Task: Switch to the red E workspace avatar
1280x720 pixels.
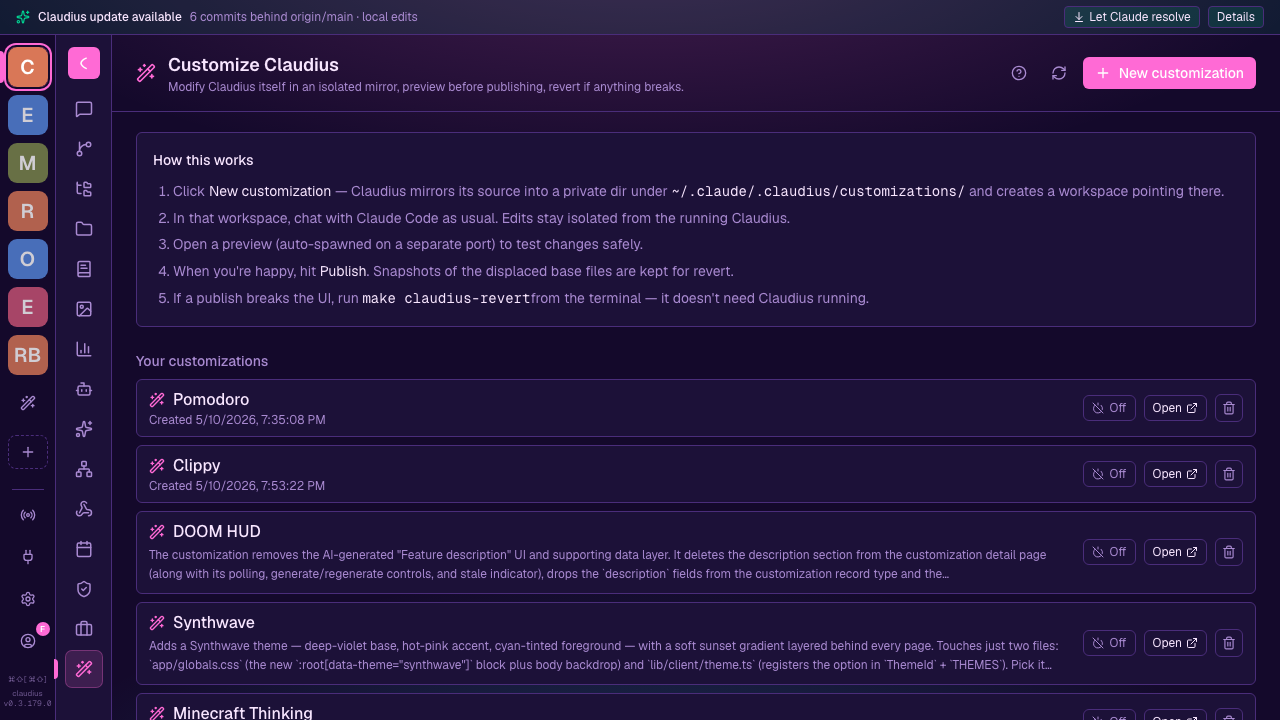Action: click(28, 307)
